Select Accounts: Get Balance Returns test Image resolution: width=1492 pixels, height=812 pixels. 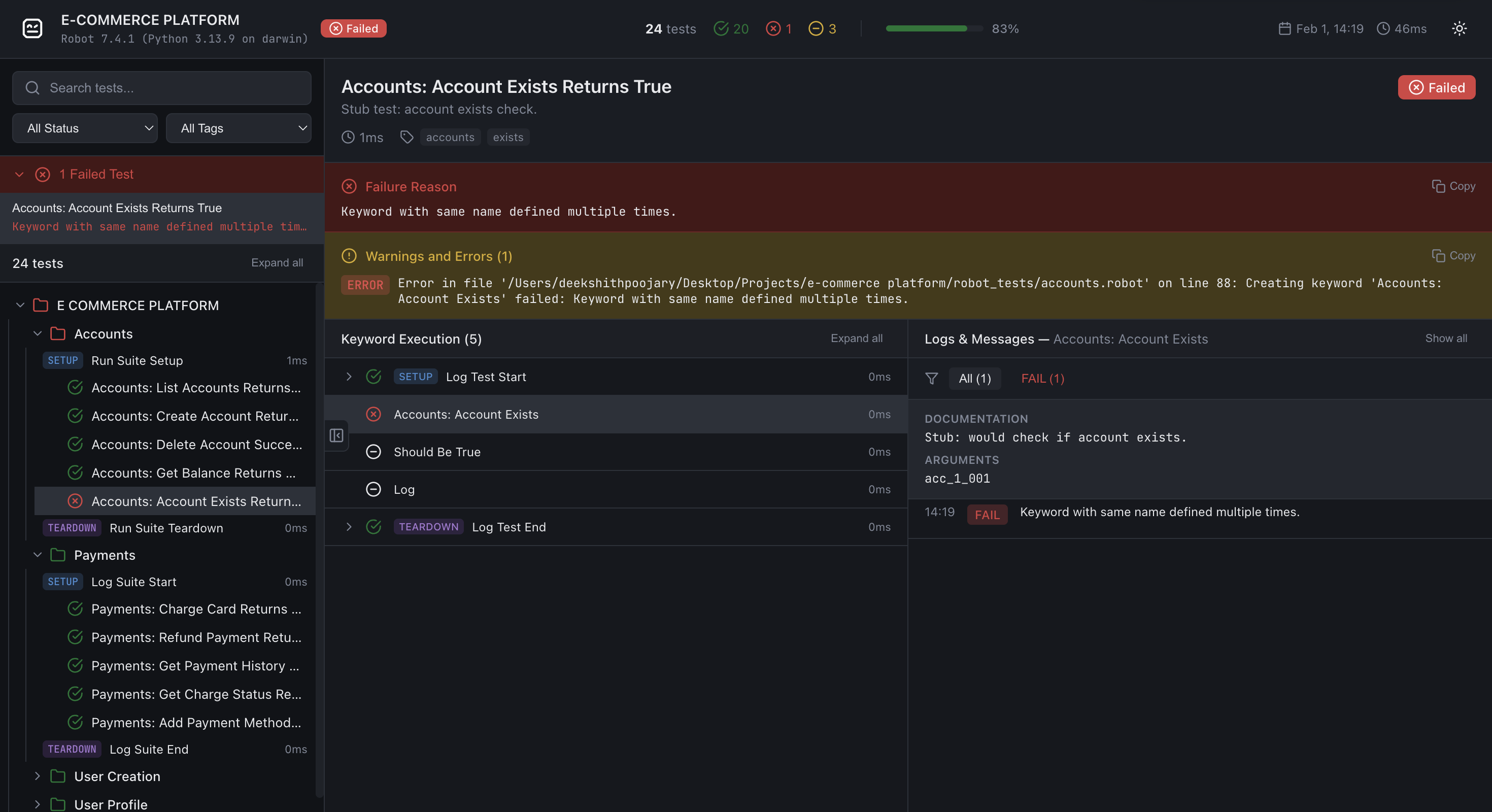(x=175, y=472)
